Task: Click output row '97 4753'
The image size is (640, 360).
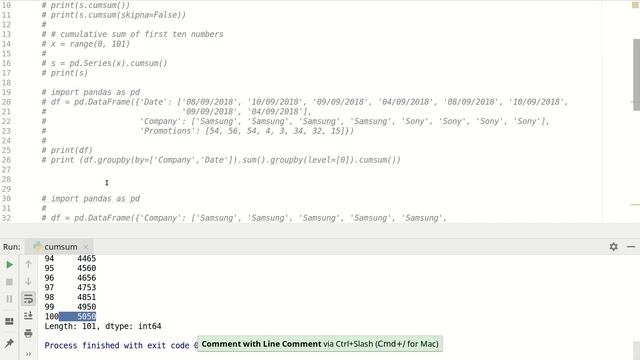Action: click(70, 287)
